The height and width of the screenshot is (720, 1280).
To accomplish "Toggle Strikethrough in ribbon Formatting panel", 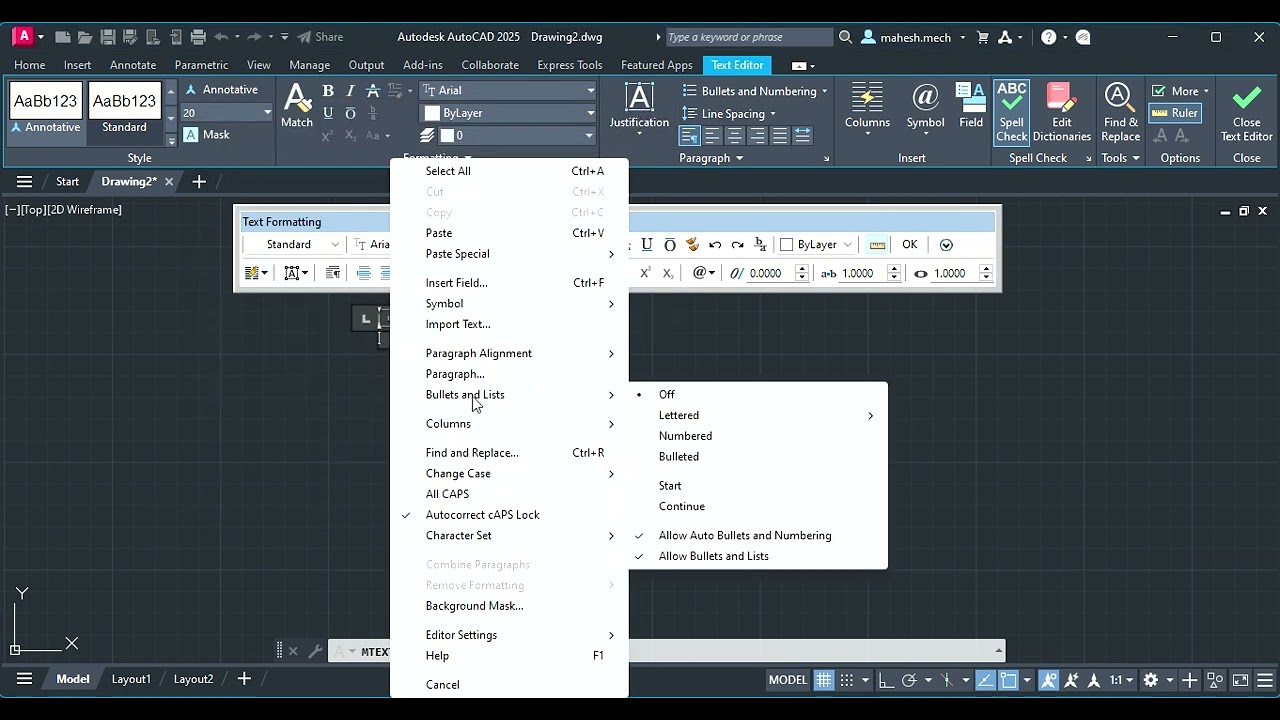I will click(x=373, y=91).
